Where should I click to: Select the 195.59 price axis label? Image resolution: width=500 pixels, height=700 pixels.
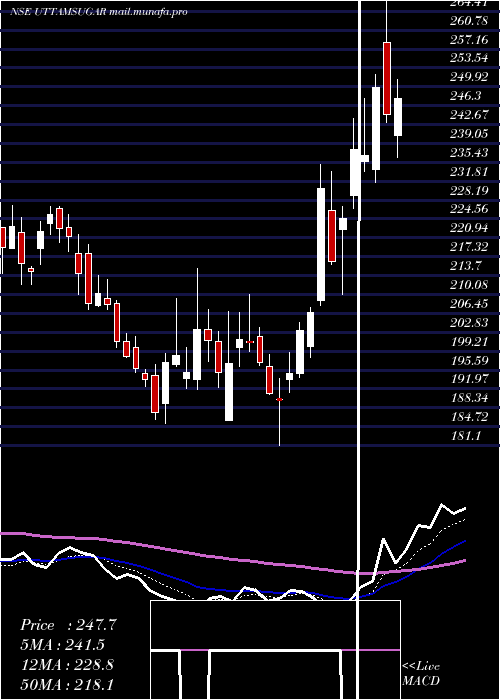click(x=470, y=361)
